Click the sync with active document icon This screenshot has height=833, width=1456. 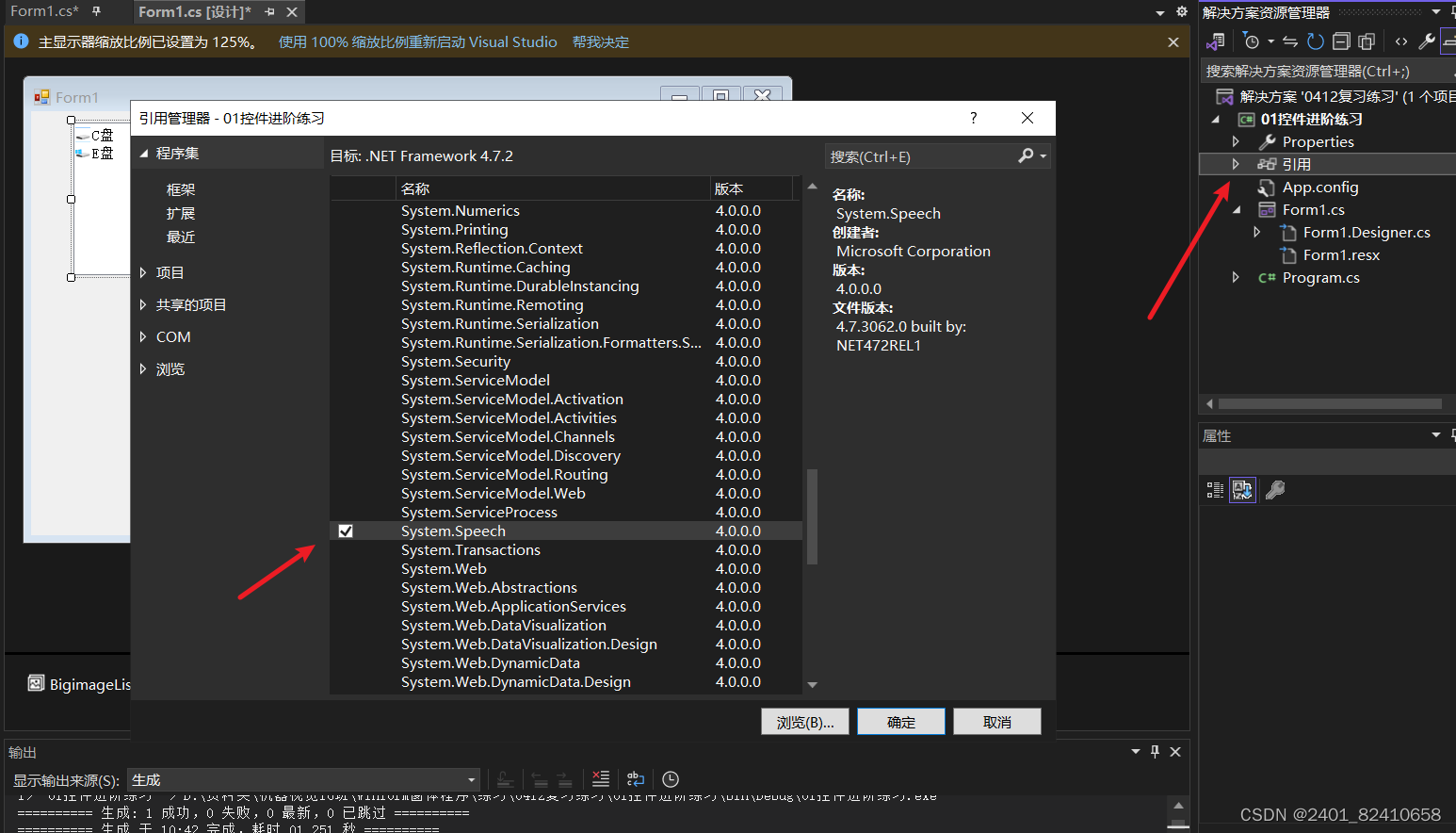tap(1290, 41)
